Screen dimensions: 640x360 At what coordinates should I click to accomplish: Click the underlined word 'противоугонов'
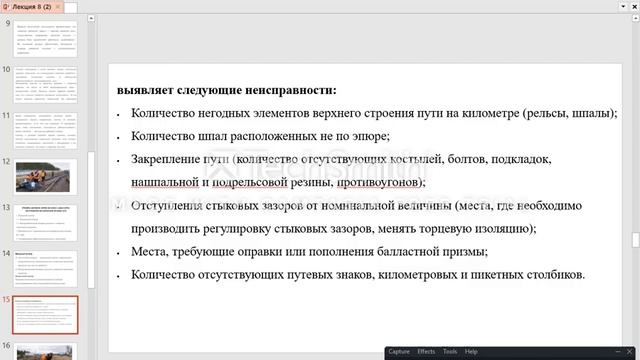(377, 182)
